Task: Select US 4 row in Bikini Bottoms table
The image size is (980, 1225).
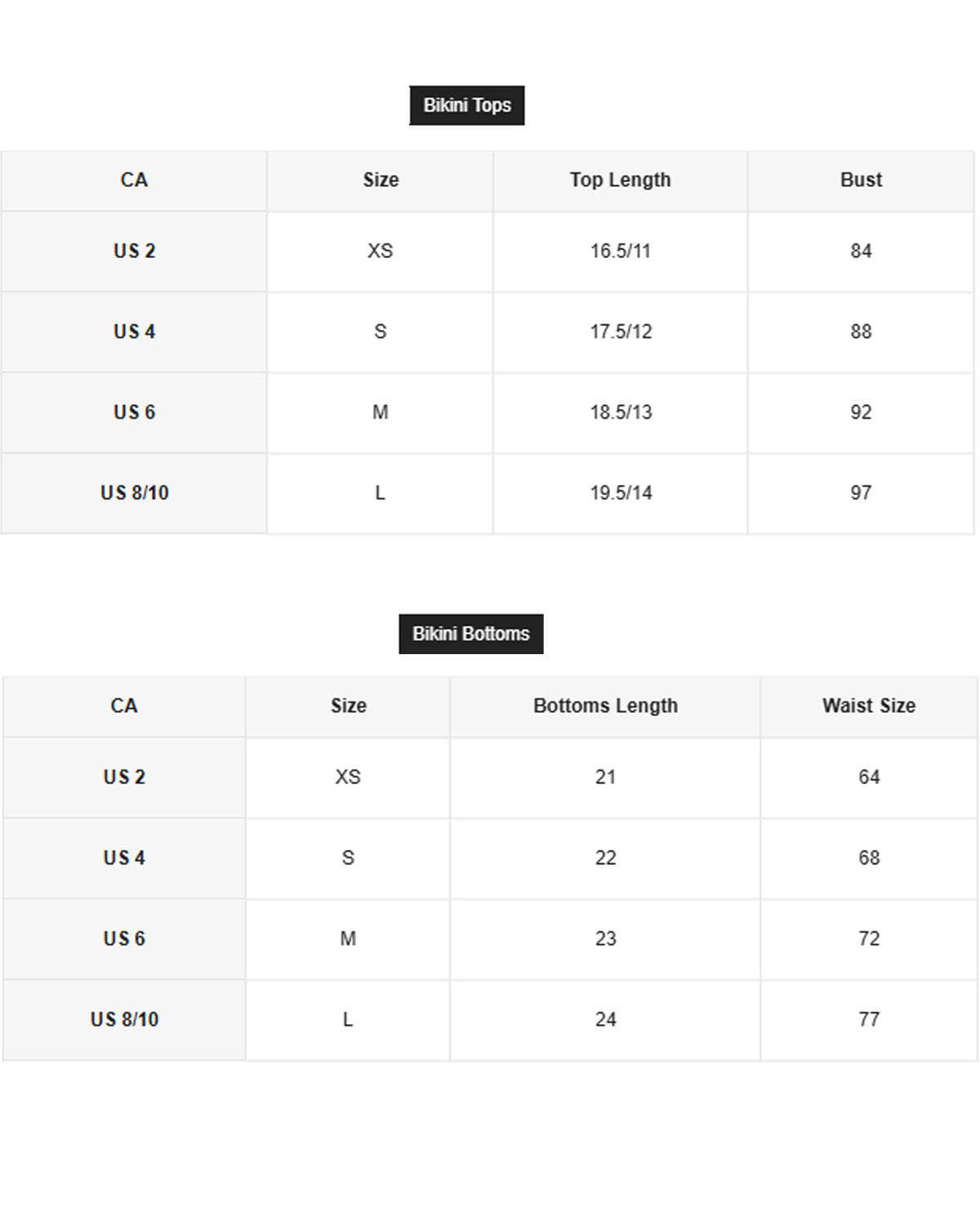Action: point(490,858)
